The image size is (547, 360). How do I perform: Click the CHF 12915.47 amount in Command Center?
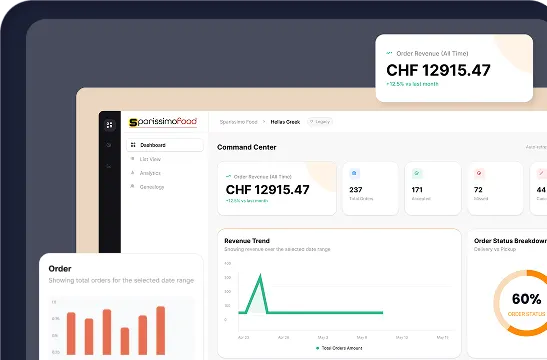pos(268,190)
